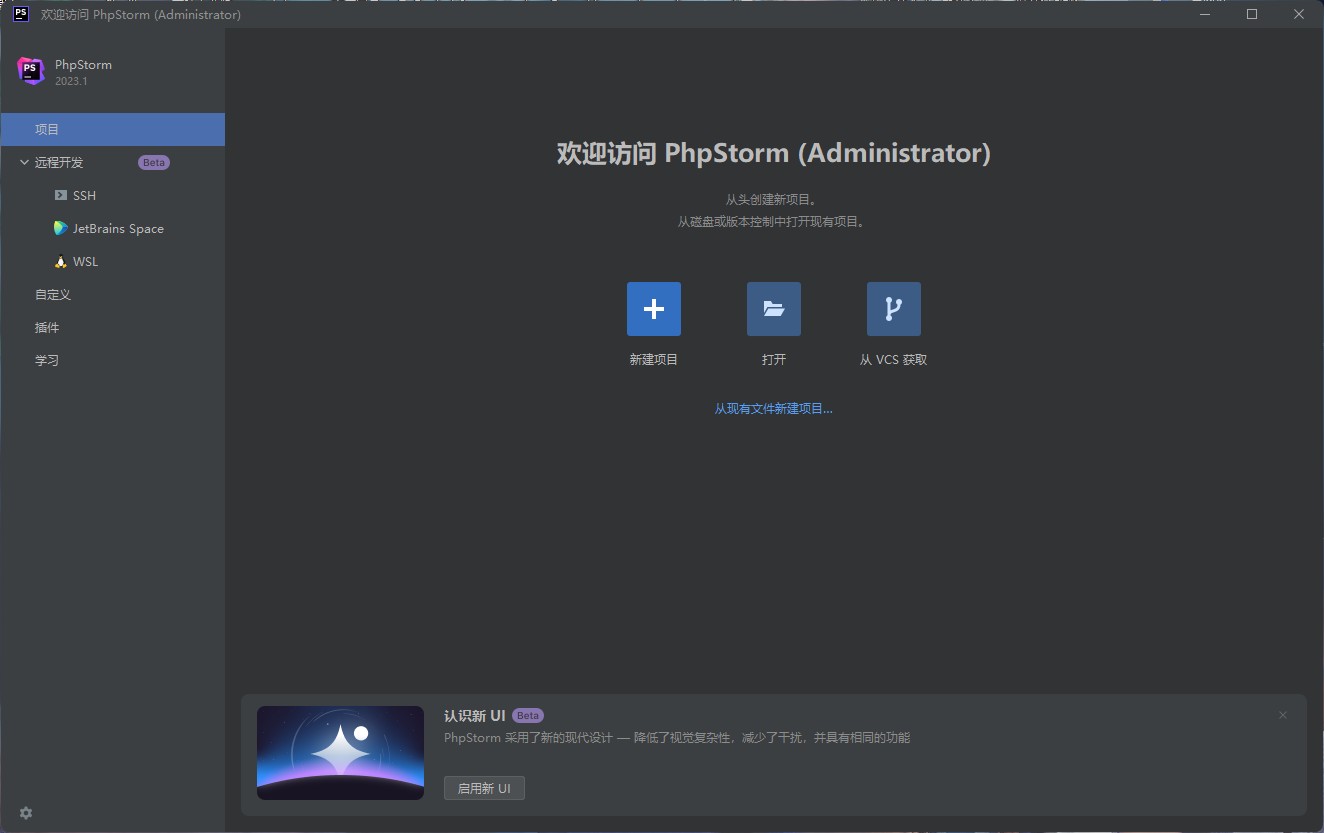Click the PhpStorm icon in the title bar
The image size is (1324, 833).
(x=20, y=14)
